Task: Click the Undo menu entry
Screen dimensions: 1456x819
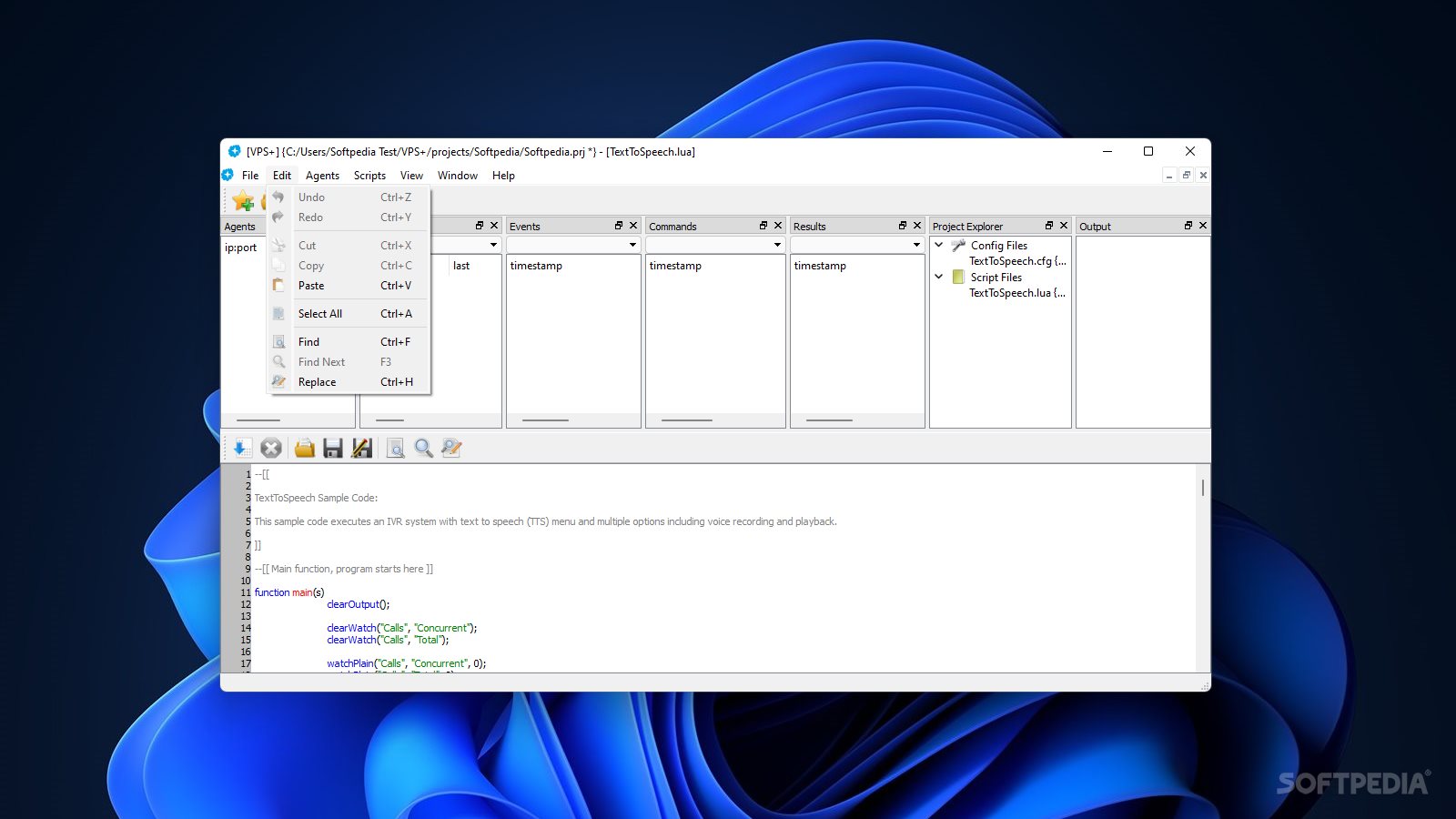Action: tap(349, 197)
